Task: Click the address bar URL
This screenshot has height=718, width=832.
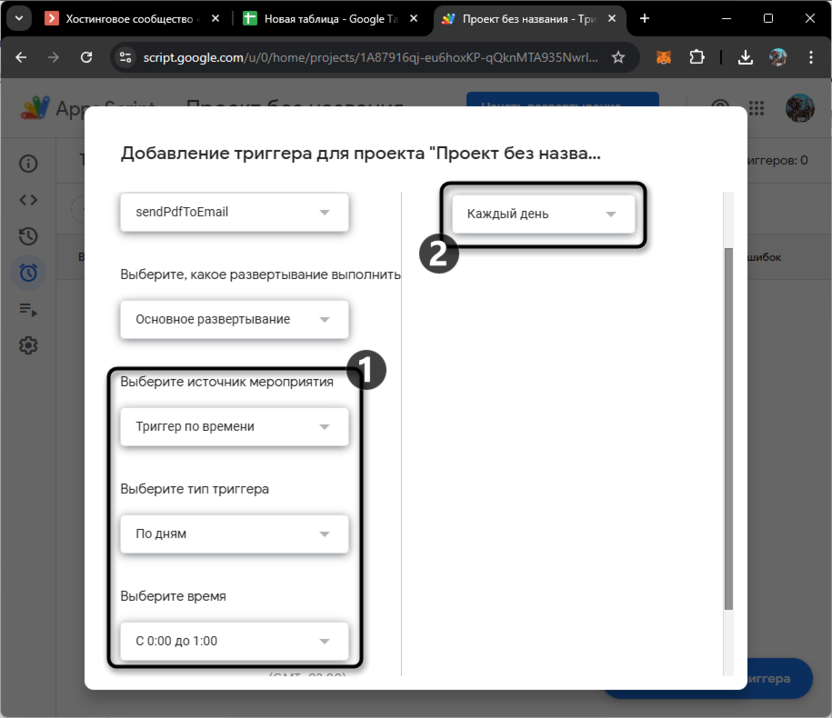Action: (x=370, y=57)
